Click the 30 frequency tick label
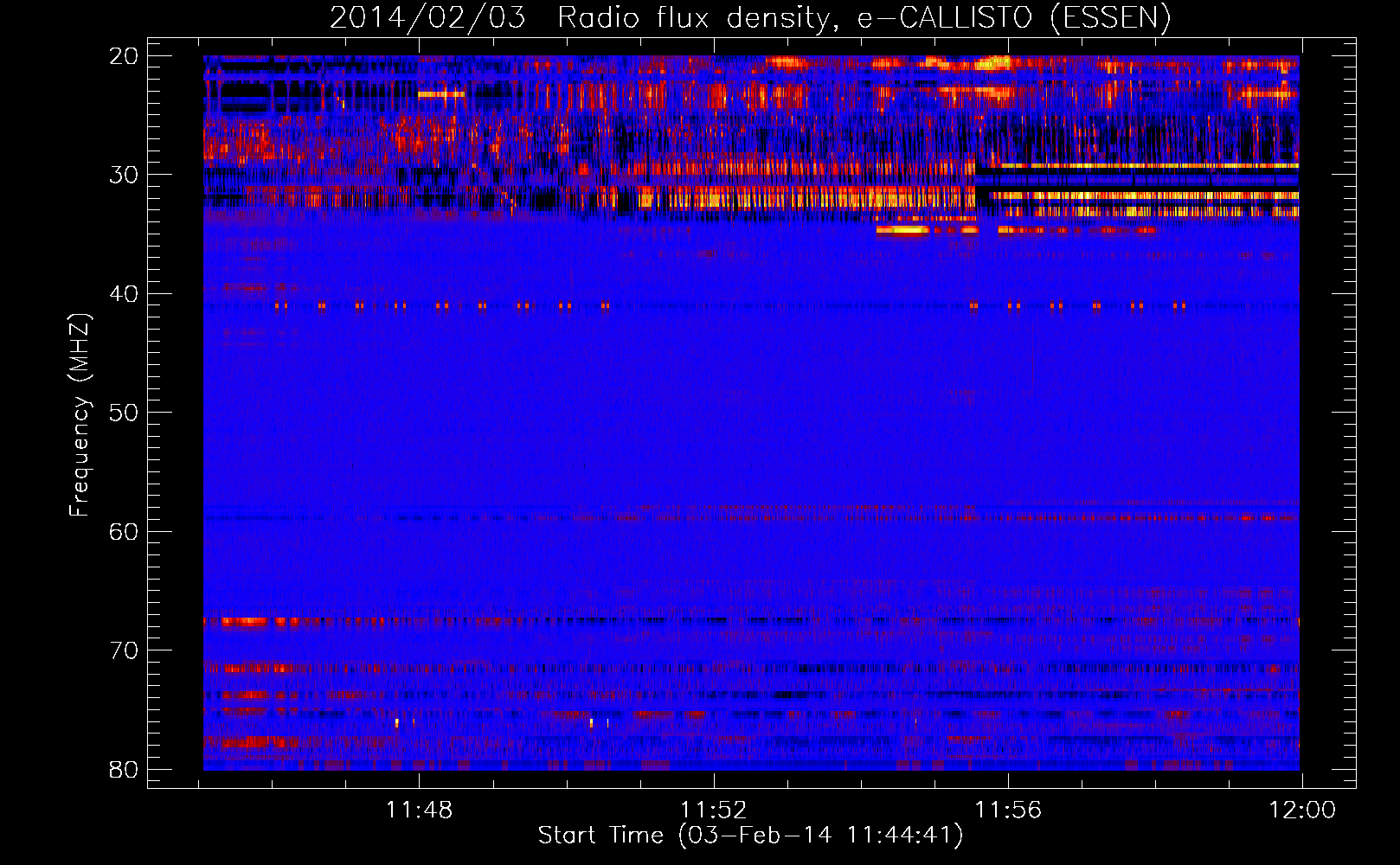Screen dimensions: 1400x865 [124, 175]
